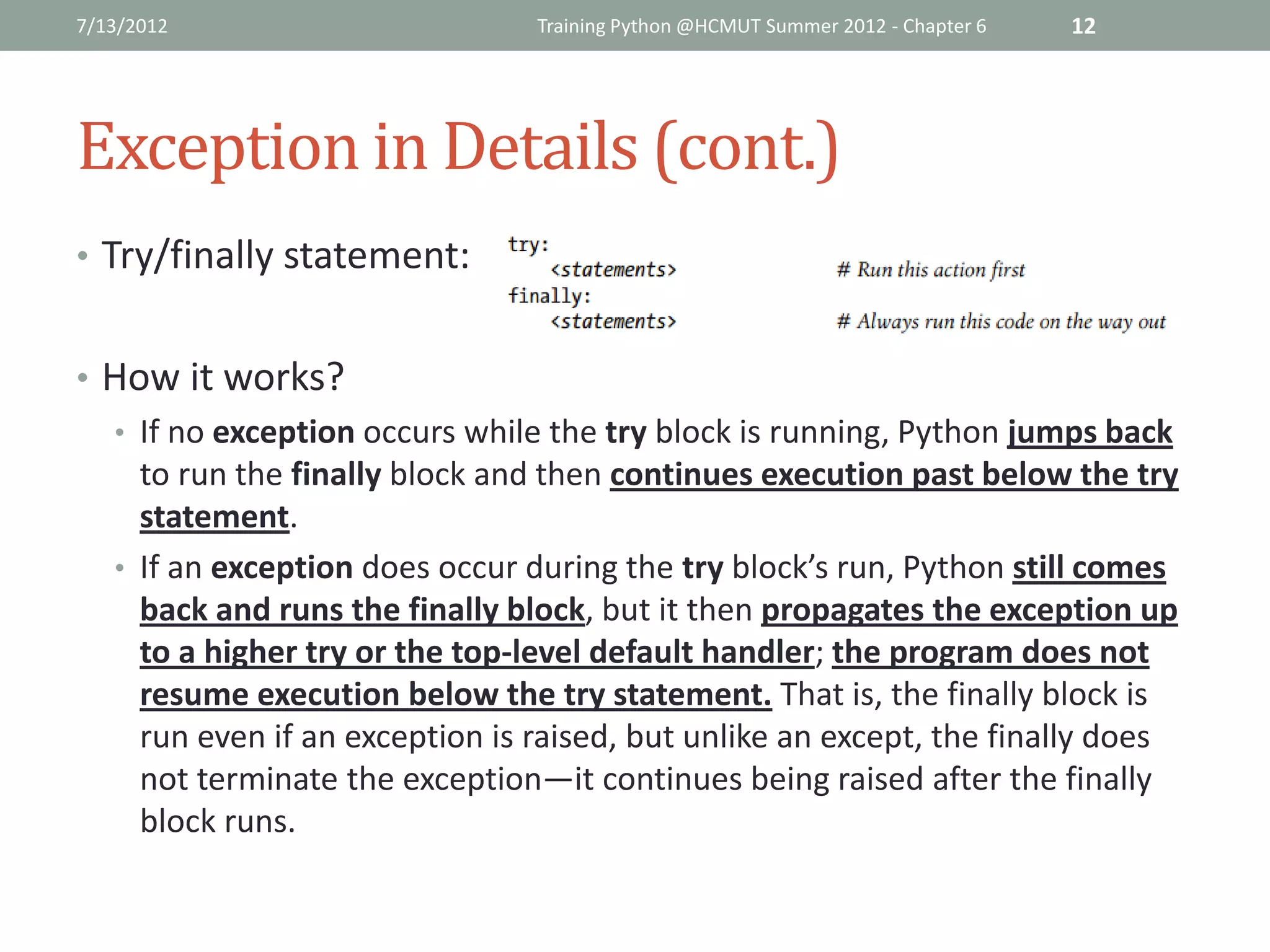Click the underlined phrase 'continues execution past below the try'
The image size is (1270, 952).
tap(894, 475)
